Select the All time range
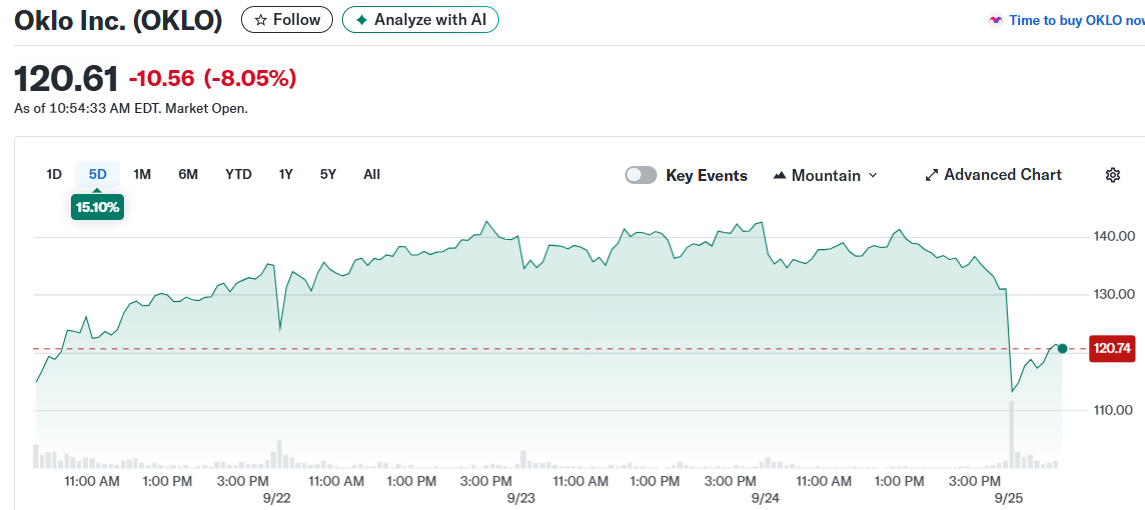The image size is (1145, 510). point(372,175)
